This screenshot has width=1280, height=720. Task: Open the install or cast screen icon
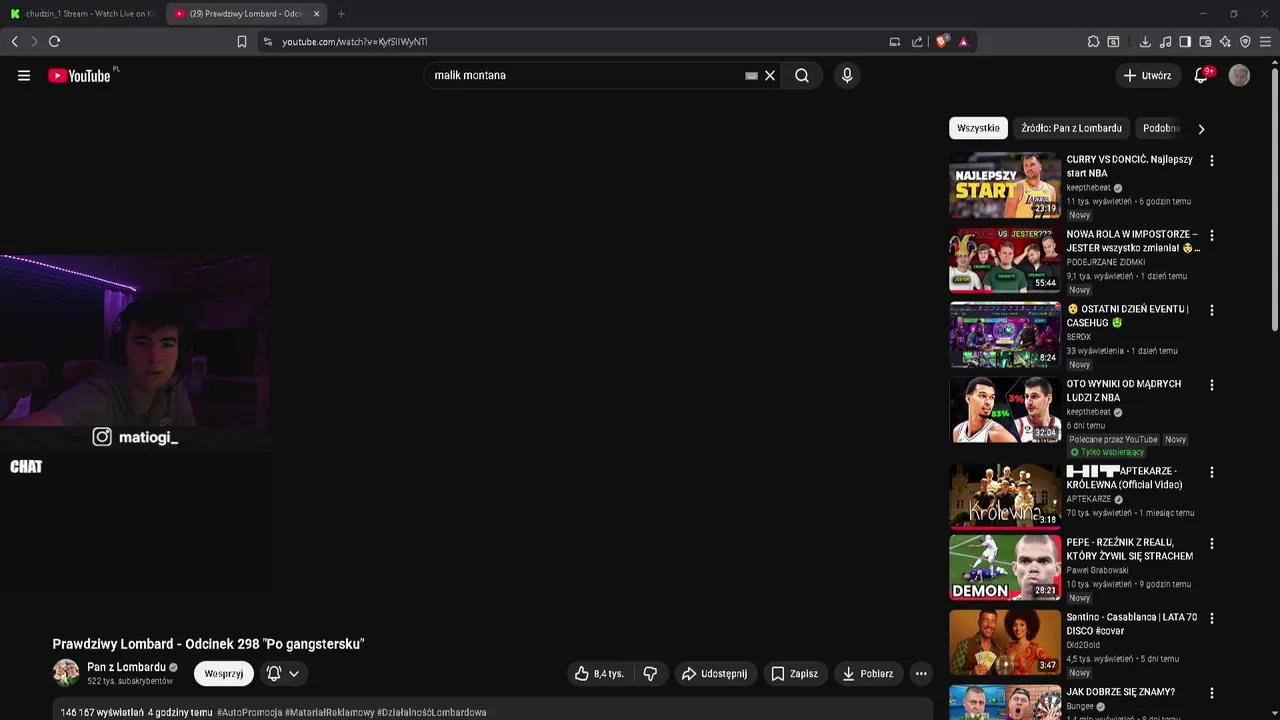coord(895,42)
